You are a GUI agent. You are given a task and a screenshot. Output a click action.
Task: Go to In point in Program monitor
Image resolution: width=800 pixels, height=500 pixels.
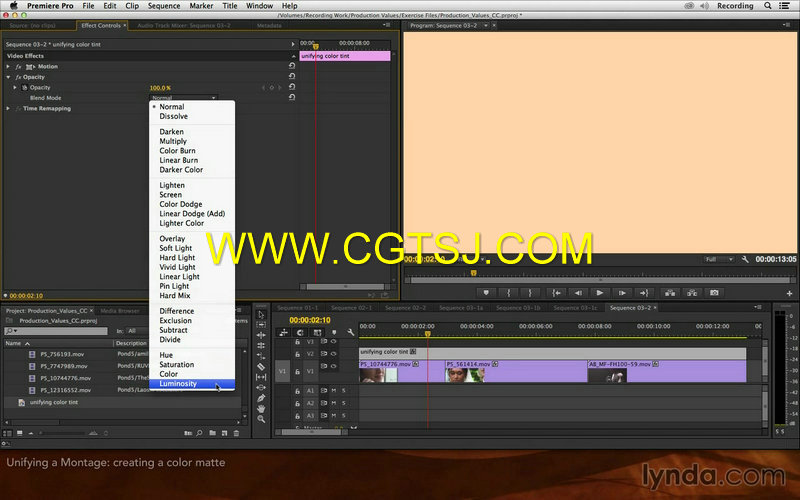pos(556,293)
